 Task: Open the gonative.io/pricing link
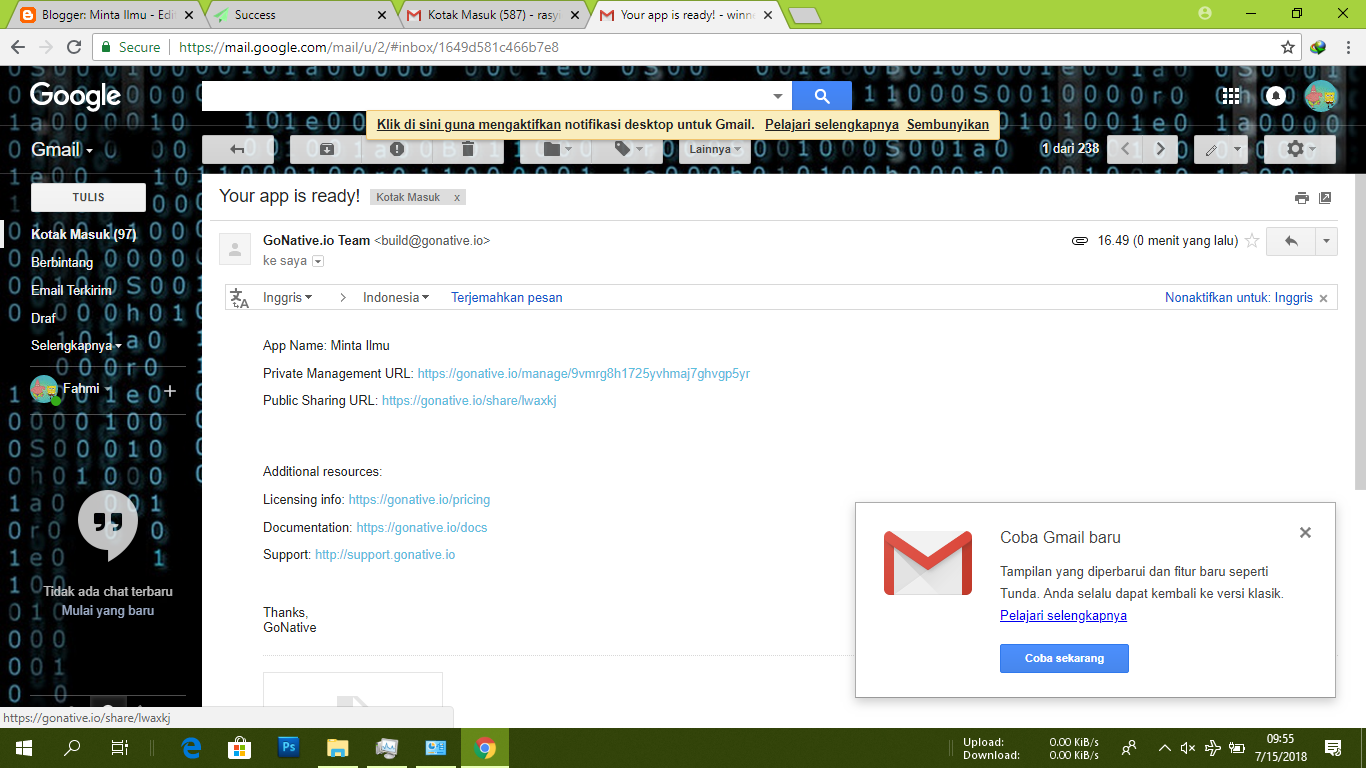click(x=419, y=499)
